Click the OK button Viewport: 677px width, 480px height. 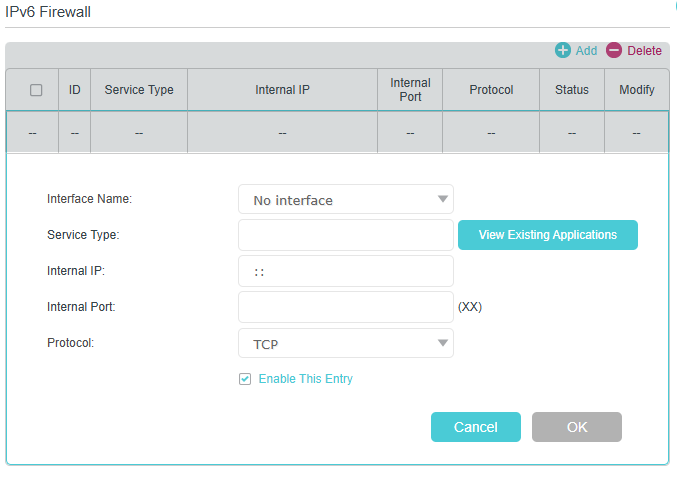pos(577,427)
